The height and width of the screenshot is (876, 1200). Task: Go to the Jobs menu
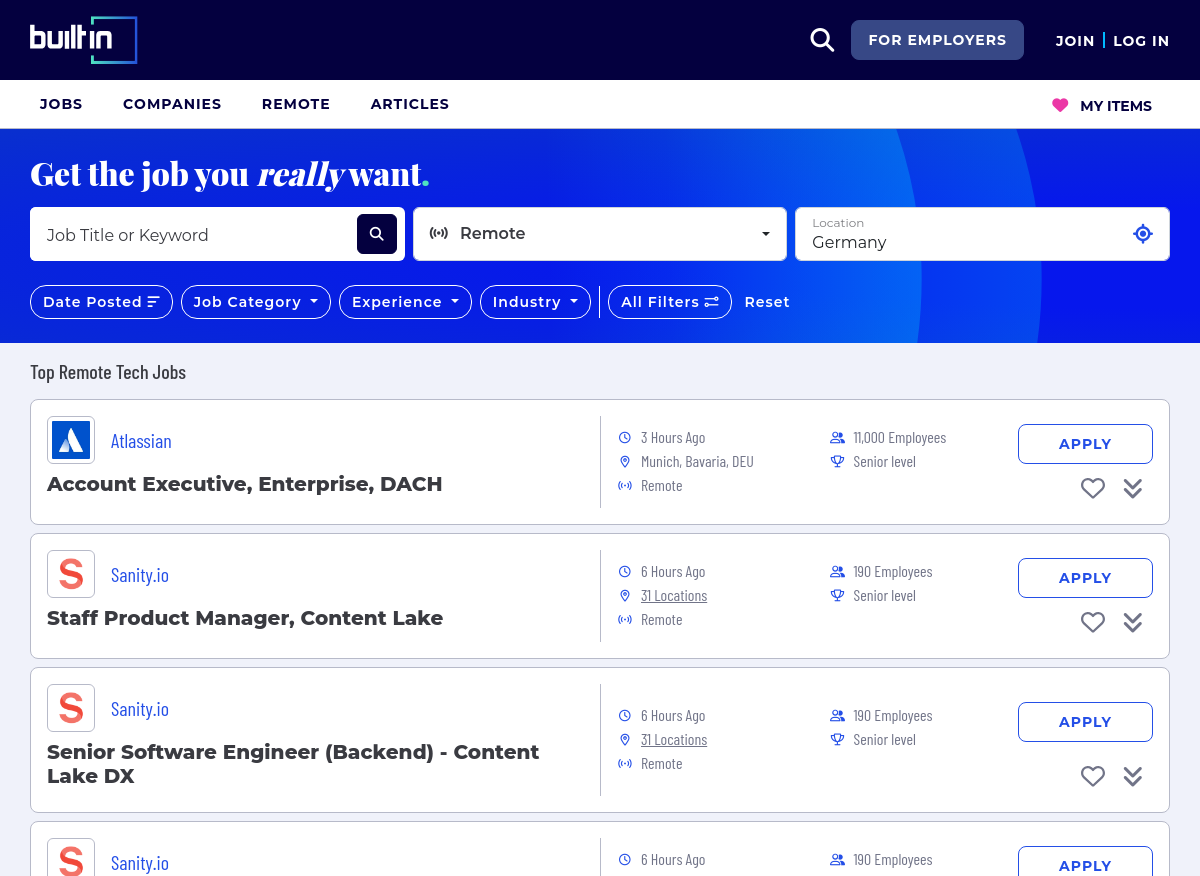tap(61, 104)
